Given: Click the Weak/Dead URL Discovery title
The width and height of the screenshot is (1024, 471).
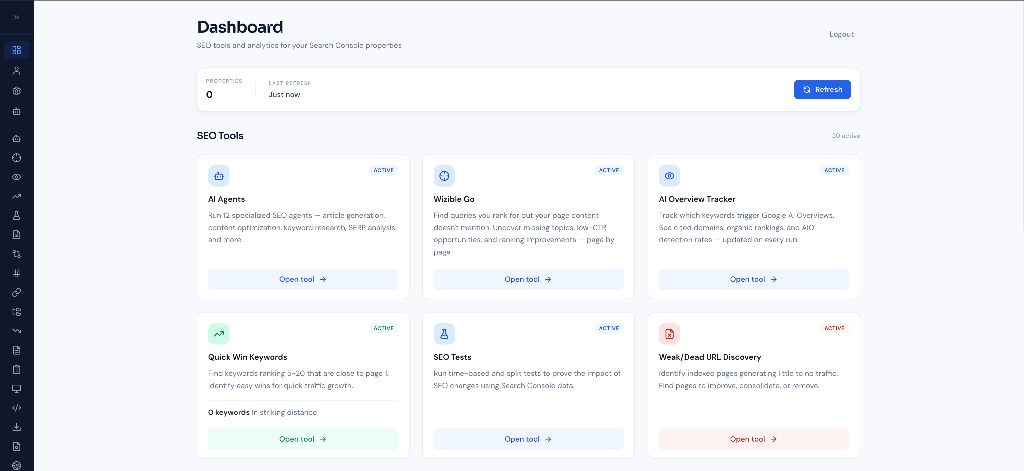Looking at the screenshot, I should click(x=710, y=357).
